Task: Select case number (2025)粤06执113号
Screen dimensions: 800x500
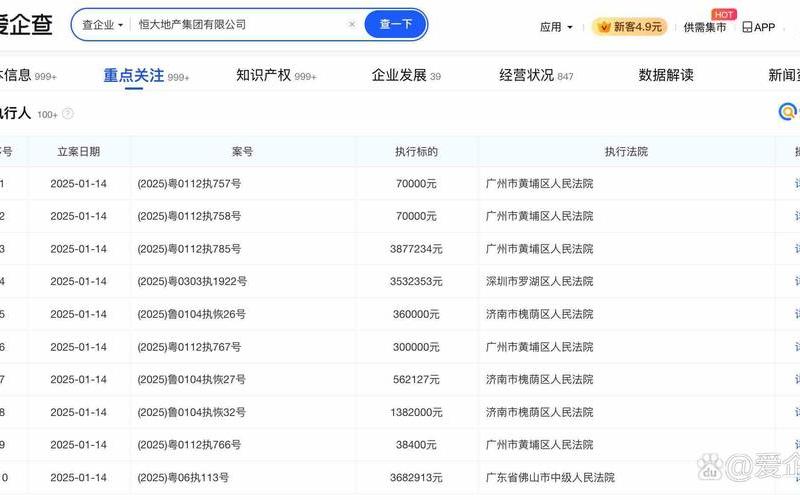Action: pyautogui.click(x=183, y=478)
